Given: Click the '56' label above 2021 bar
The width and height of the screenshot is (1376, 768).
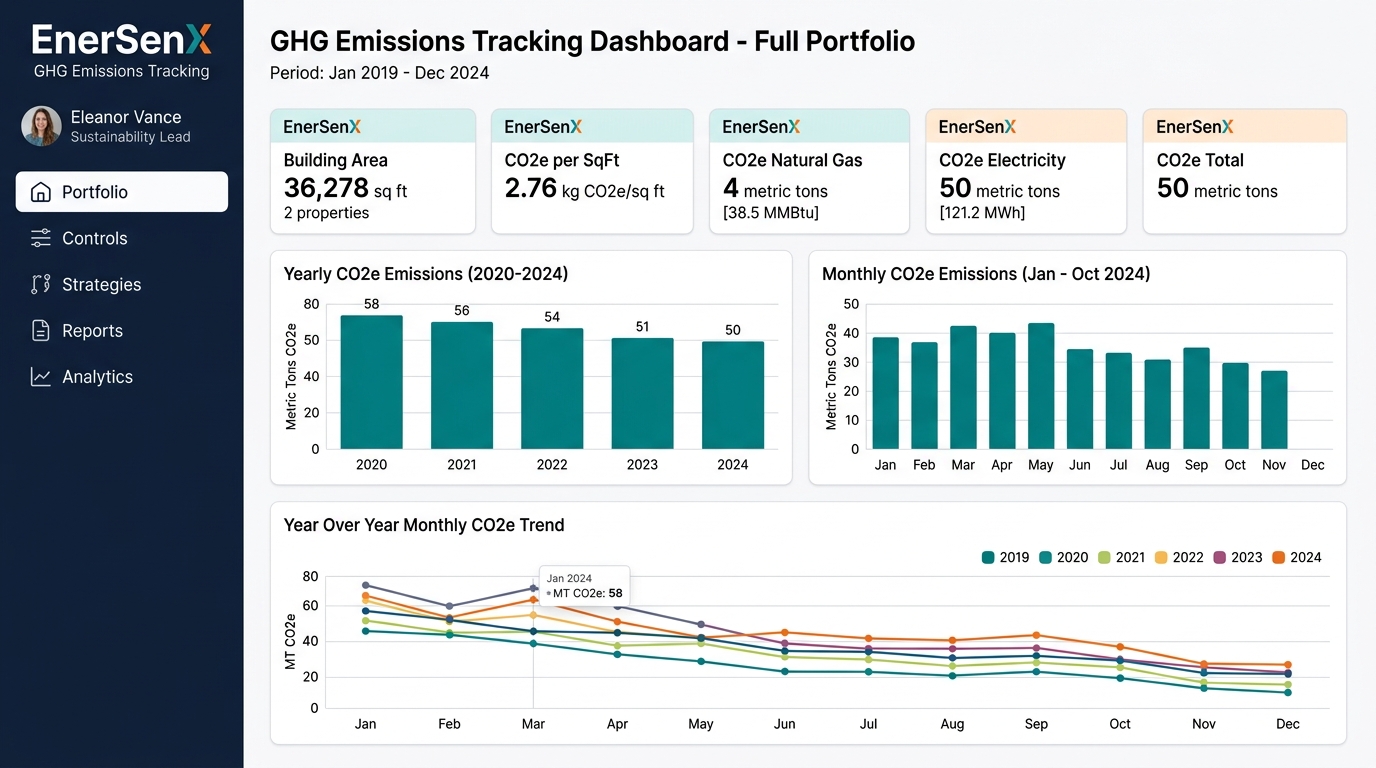Looking at the screenshot, I should point(461,311).
